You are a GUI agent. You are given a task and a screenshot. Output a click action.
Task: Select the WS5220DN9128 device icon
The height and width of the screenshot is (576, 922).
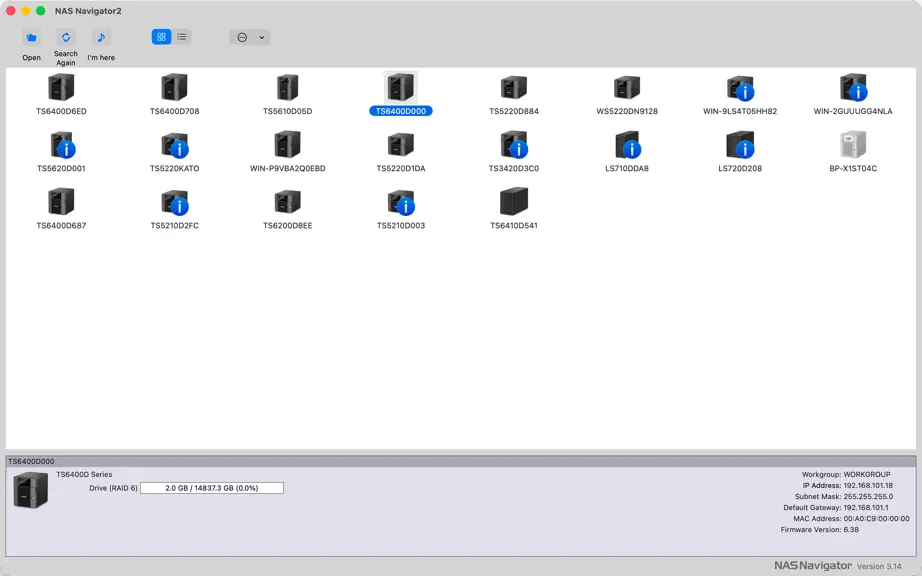[627, 88]
